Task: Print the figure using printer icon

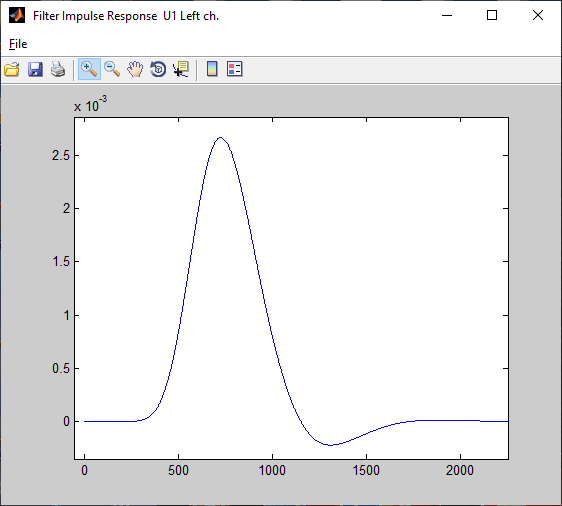Action: 58,69
